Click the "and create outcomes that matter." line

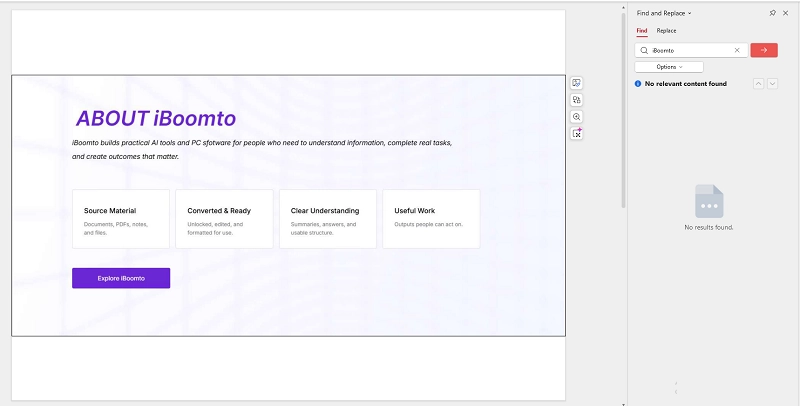click(x=126, y=157)
